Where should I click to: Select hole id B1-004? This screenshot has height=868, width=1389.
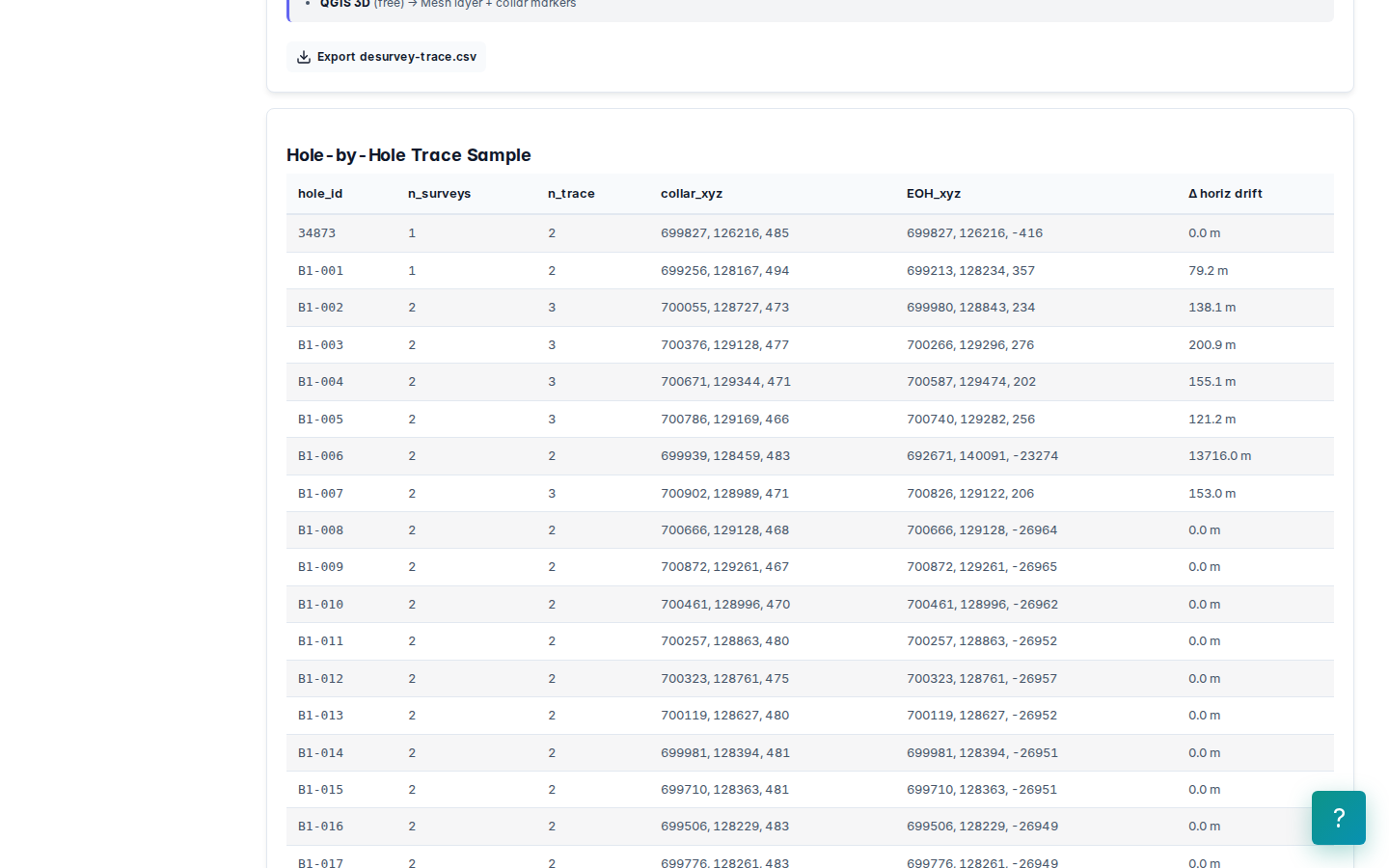[x=320, y=382]
